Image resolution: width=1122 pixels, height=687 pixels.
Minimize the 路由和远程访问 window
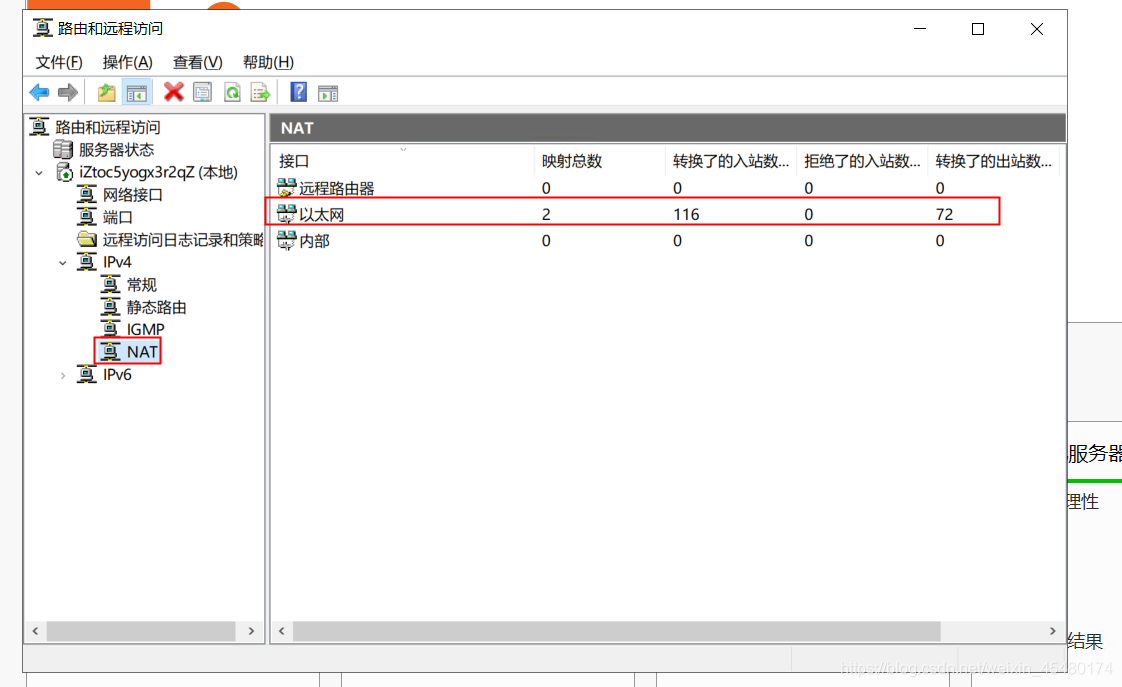coord(920,29)
